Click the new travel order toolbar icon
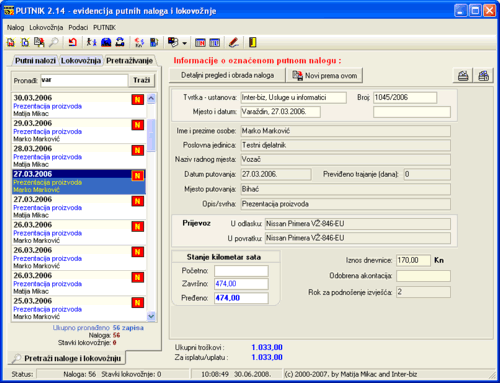Screen dimensions: 500x383 pyautogui.click(x=11, y=42)
